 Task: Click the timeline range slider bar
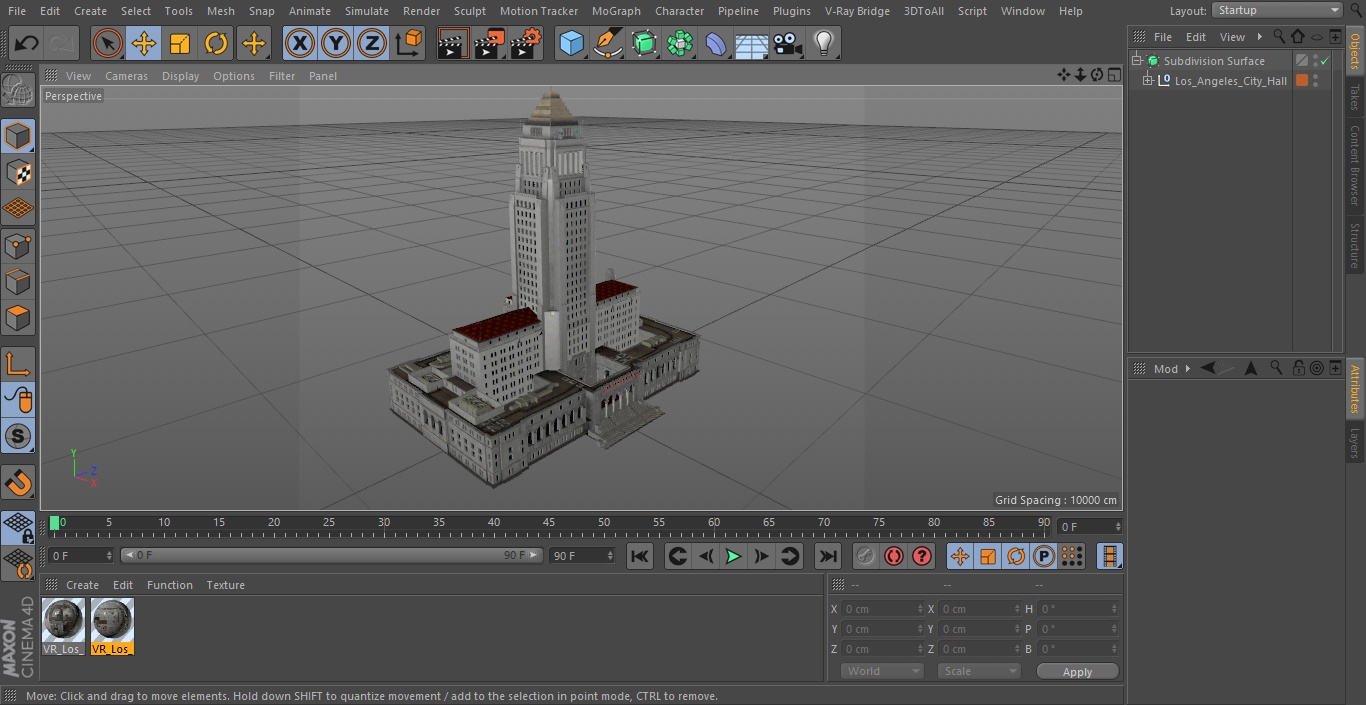click(331, 555)
